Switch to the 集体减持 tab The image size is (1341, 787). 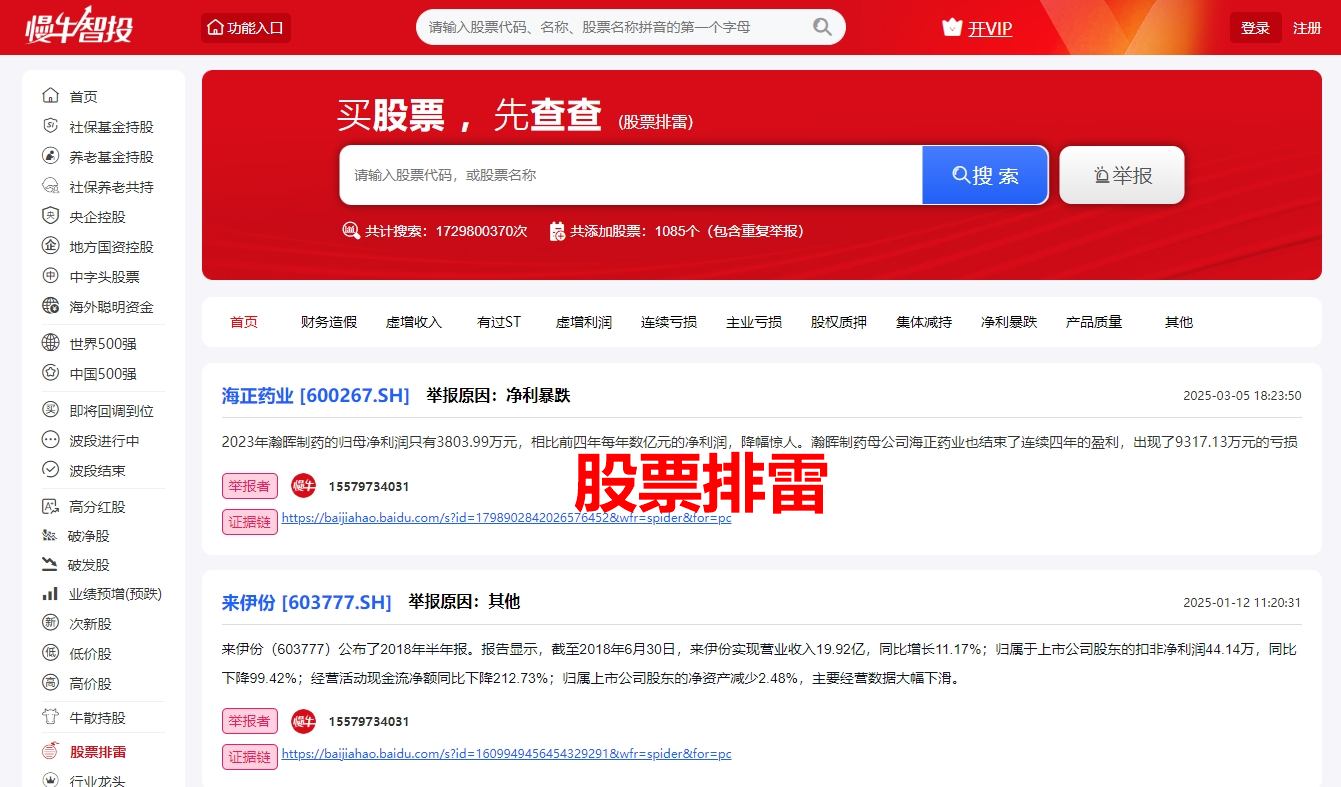coord(924,322)
